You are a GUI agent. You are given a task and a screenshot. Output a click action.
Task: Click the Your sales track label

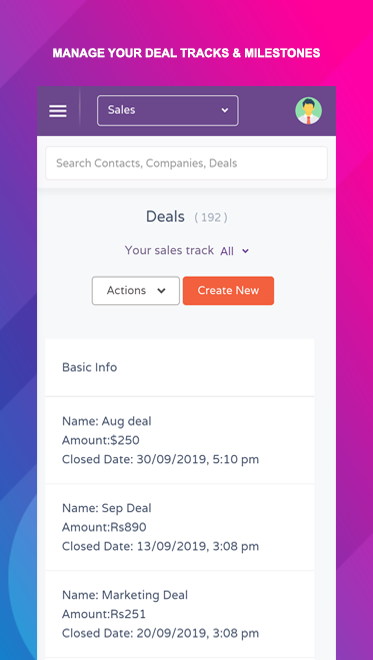(169, 250)
